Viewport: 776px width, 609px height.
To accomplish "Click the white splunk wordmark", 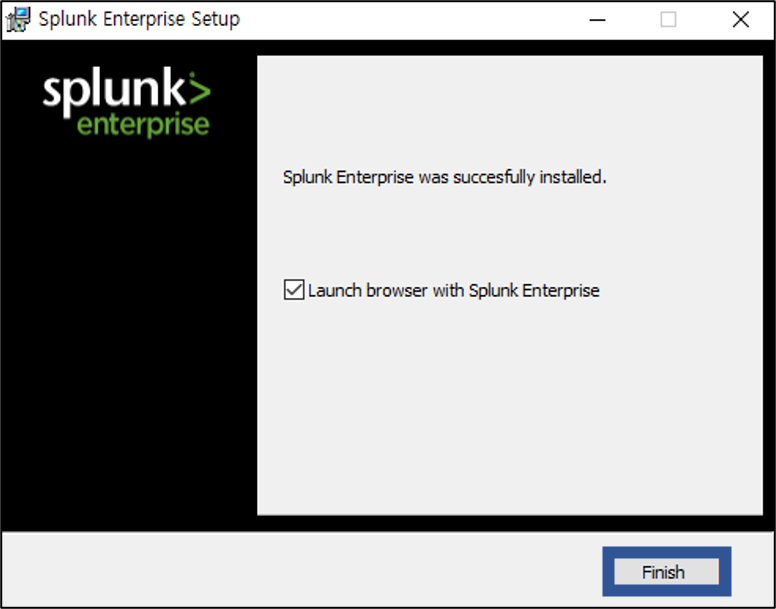I will coord(114,92).
